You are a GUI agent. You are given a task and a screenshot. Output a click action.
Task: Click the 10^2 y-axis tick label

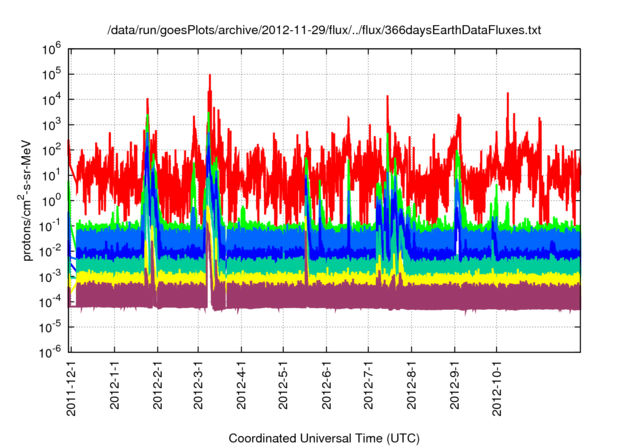(51, 150)
